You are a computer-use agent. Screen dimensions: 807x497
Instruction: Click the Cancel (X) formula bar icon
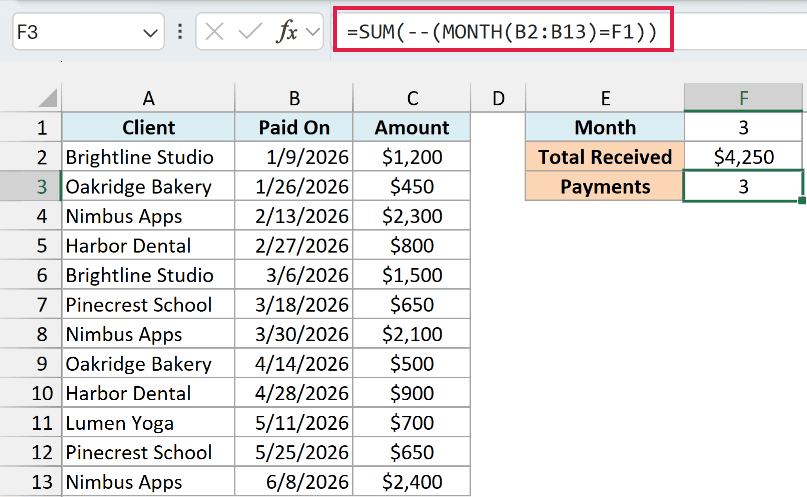pyautogui.click(x=214, y=32)
